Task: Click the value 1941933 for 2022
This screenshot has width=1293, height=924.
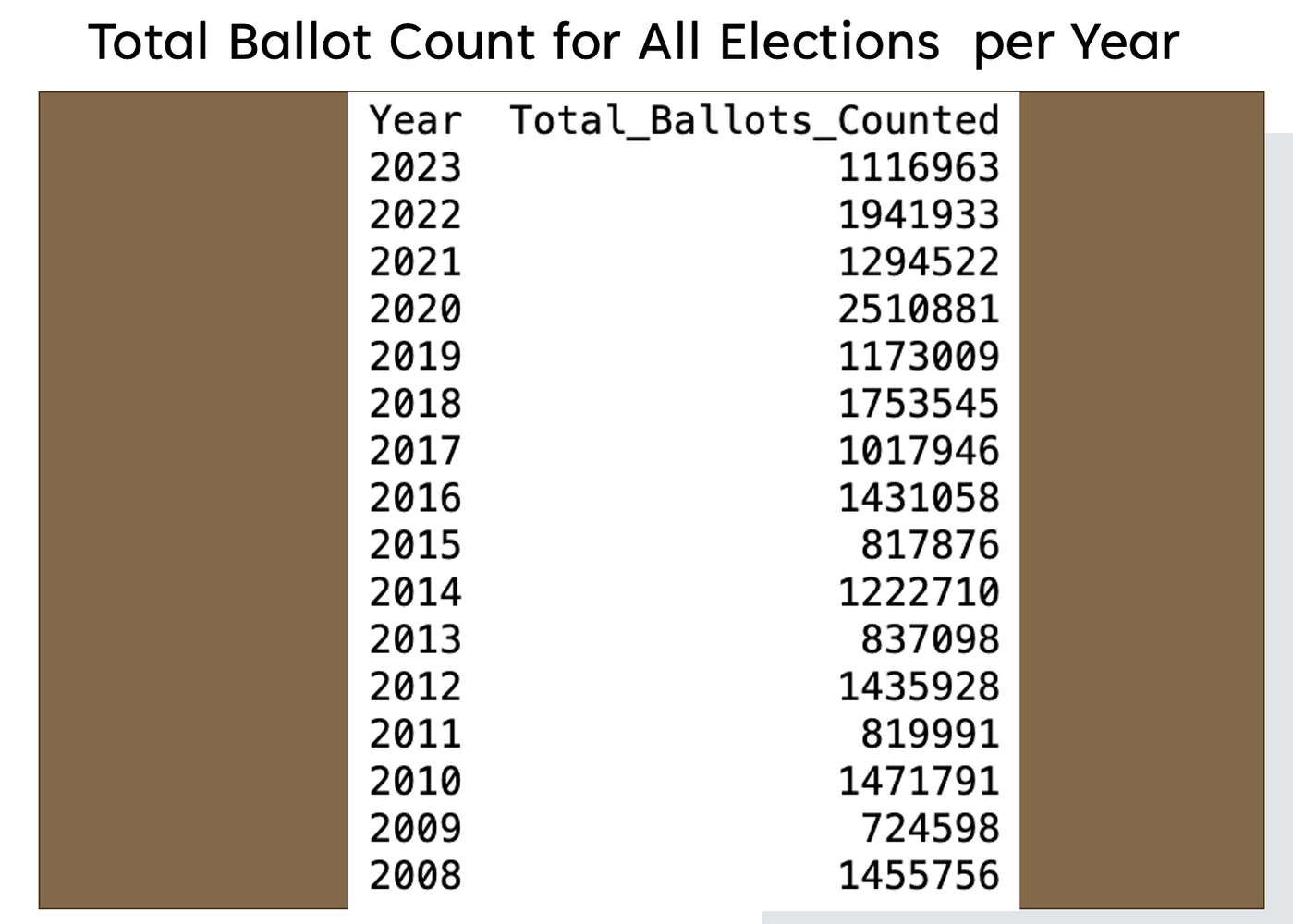Action: [919, 215]
